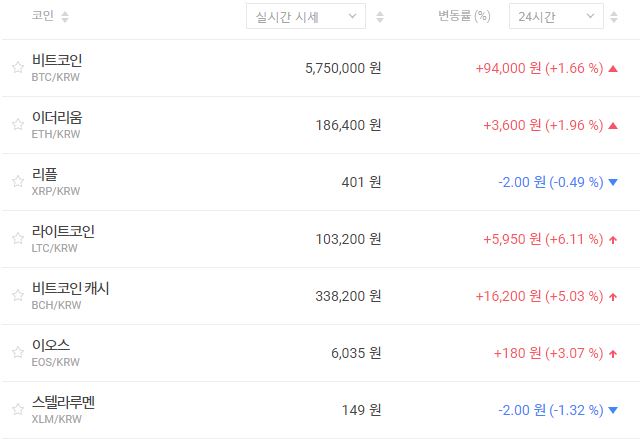The image size is (640, 443).
Task: Click the 스텔라루멘 star icon
Action: 17,410
